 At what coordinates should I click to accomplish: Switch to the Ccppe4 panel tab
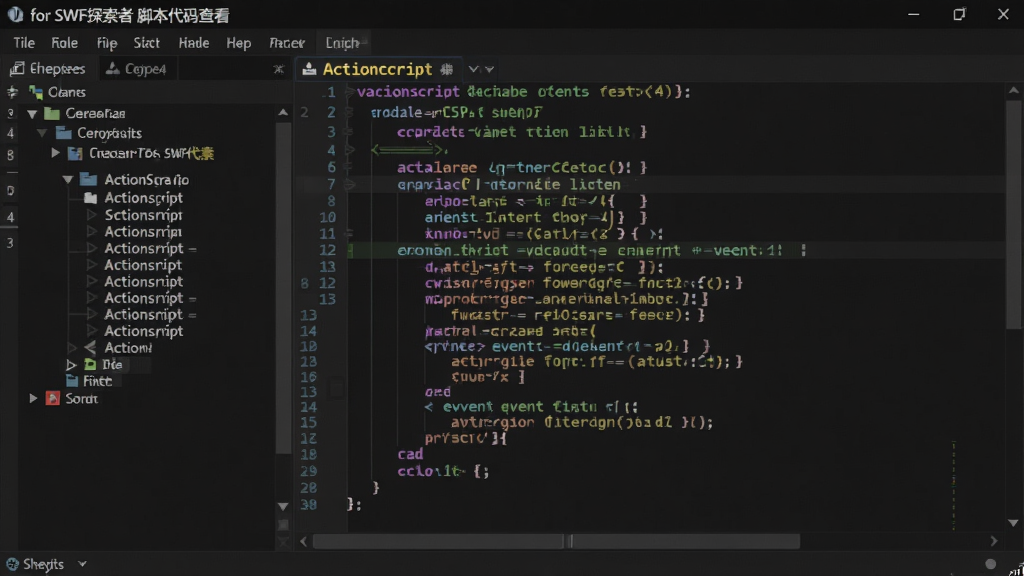click(x=137, y=69)
